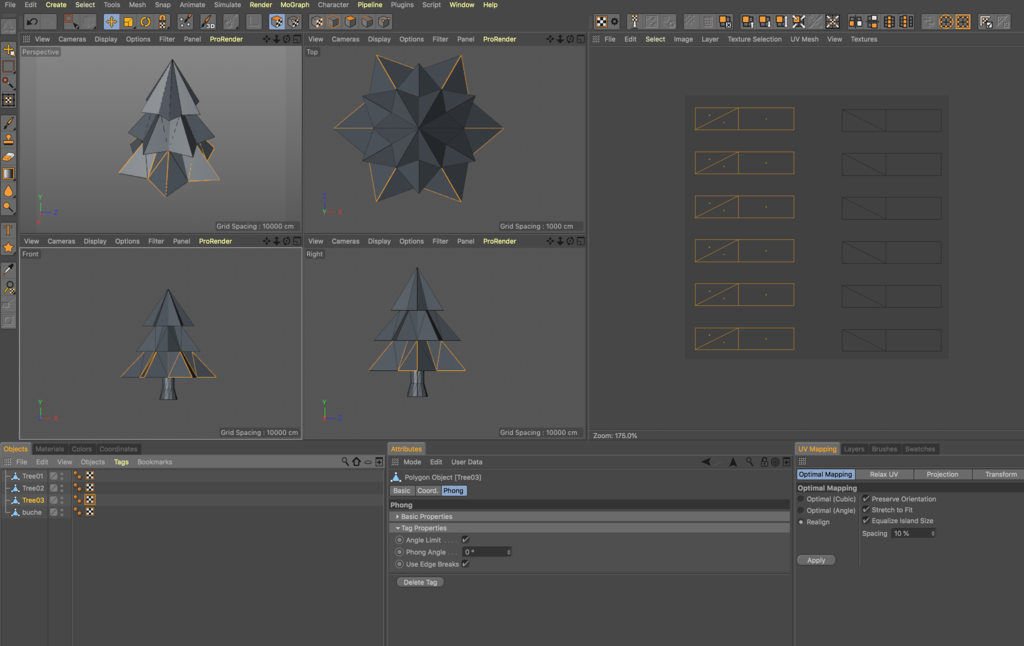Click the Apply button in UV Mapping
The height and width of the screenshot is (646, 1024).
[x=816, y=560]
